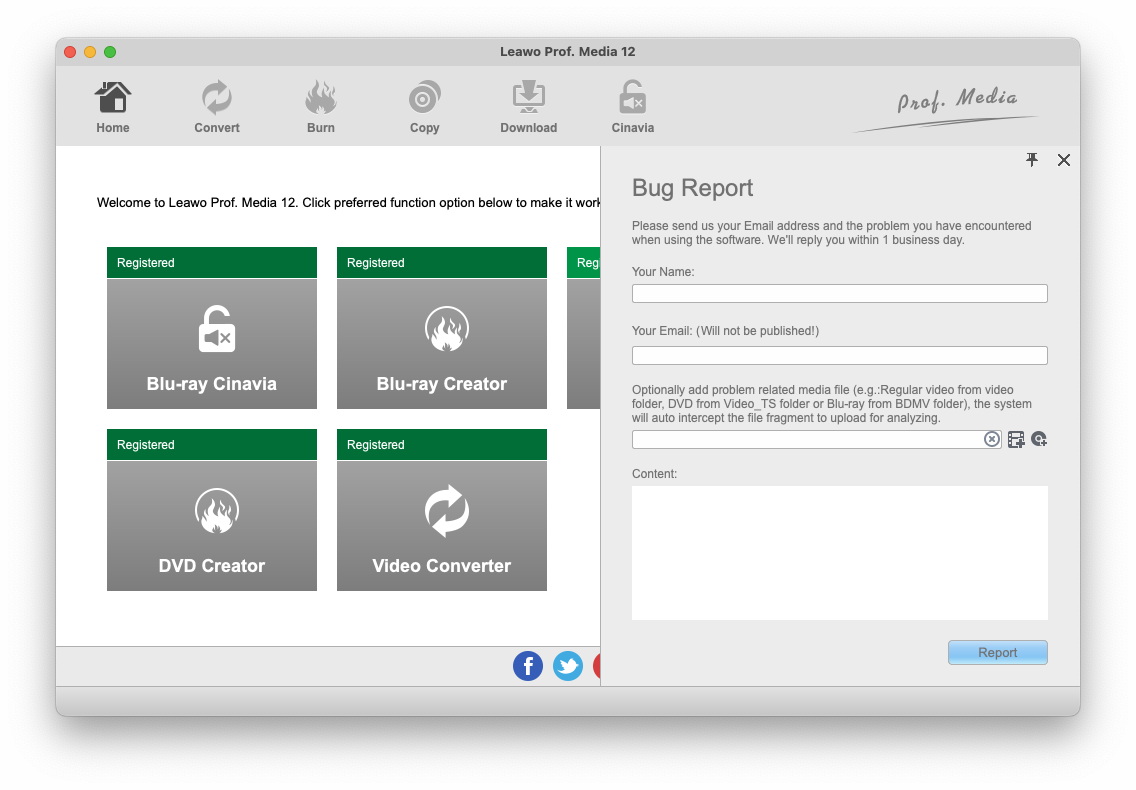The image size is (1136, 790).
Task: Submit with the Report button
Action: 998,652
